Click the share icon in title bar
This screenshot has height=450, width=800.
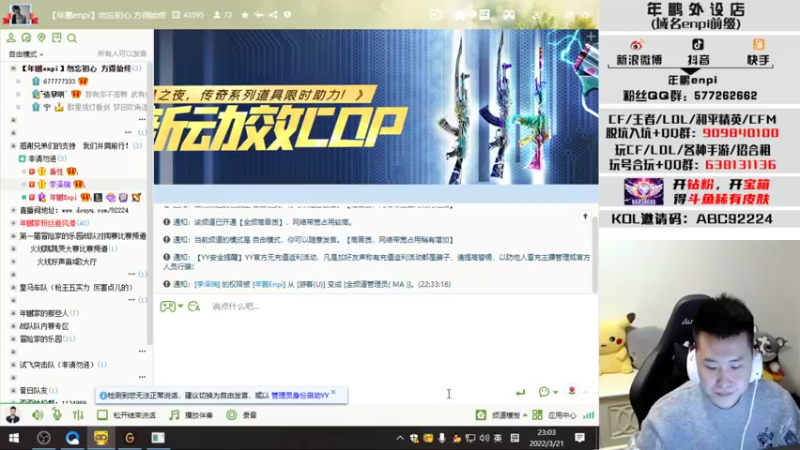coord(273,15)
